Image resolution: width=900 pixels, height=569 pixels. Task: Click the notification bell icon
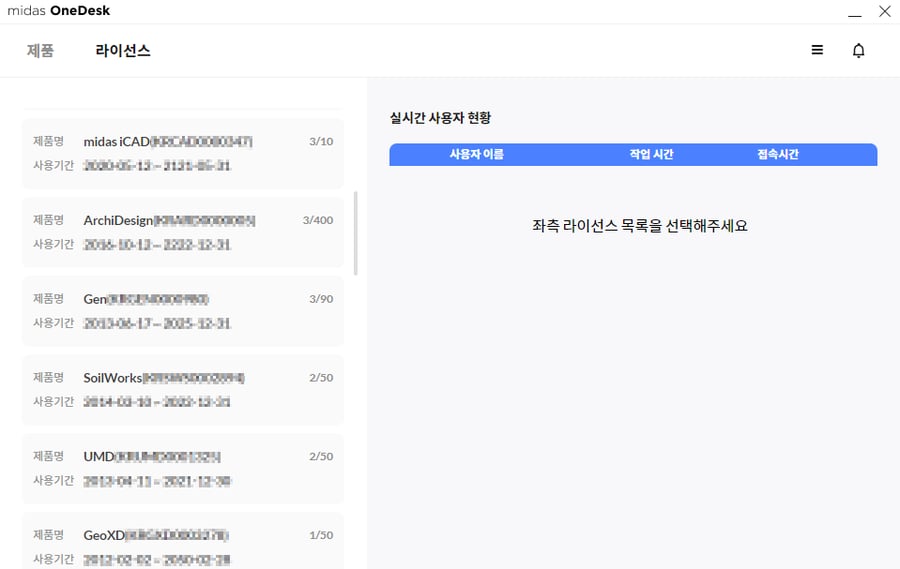[858, 50]
